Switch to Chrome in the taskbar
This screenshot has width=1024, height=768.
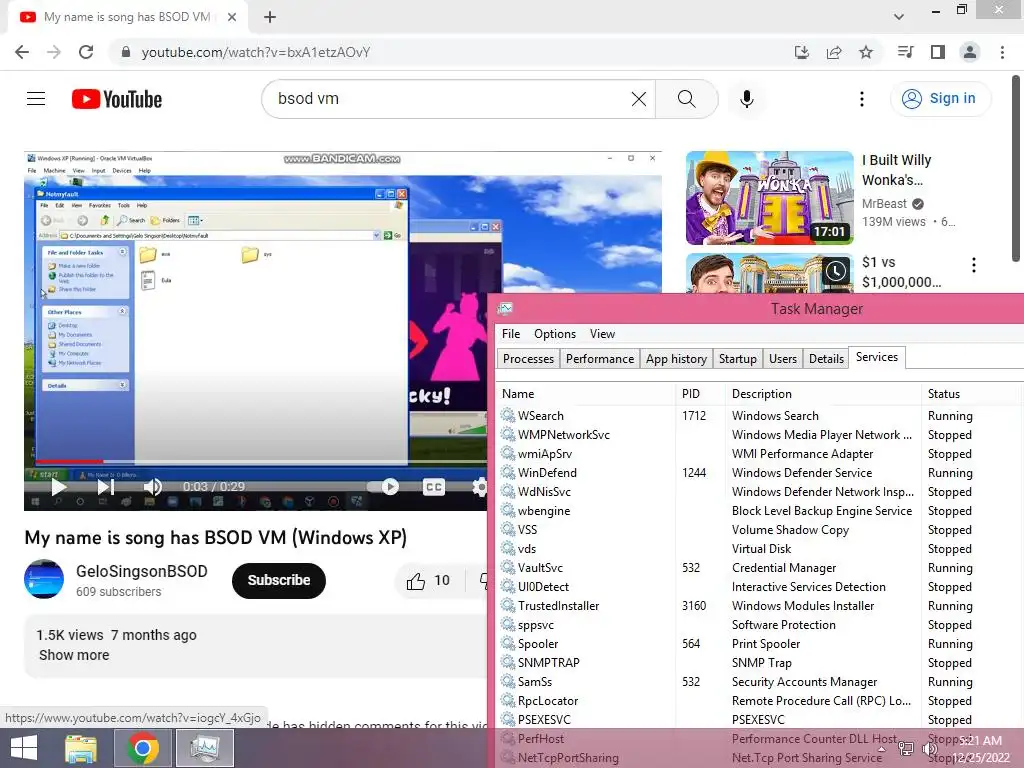pos(142,748)
